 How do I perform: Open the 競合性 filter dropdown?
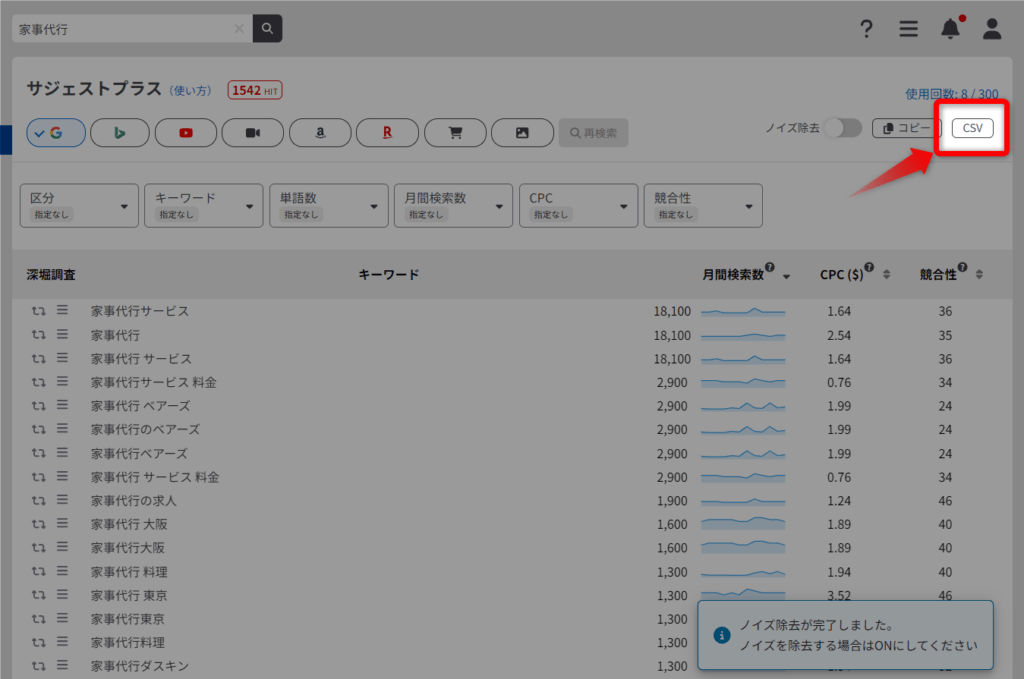pos(703,205)
